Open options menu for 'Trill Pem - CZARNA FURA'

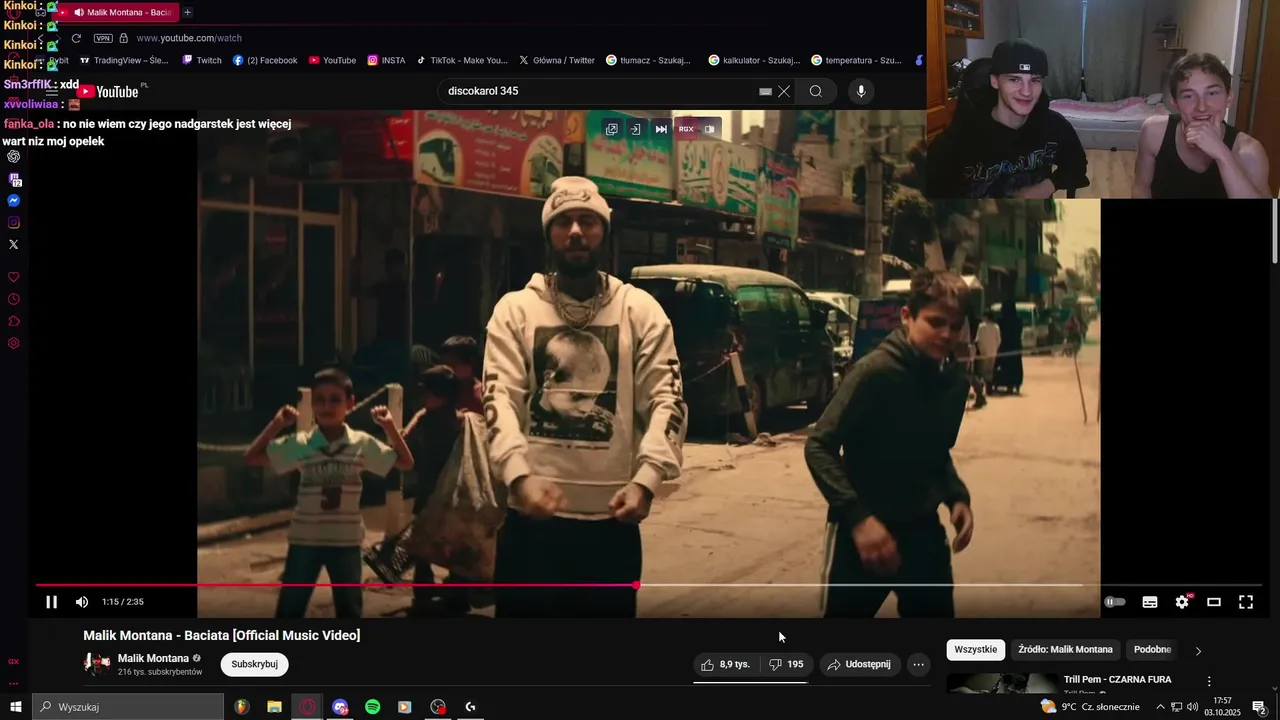click(x=1208, y=681)
